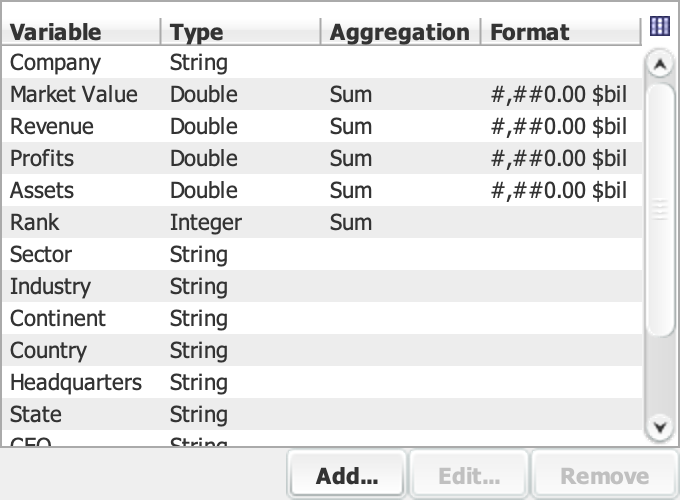Select the Sector variable row

(x=41, y=255)
